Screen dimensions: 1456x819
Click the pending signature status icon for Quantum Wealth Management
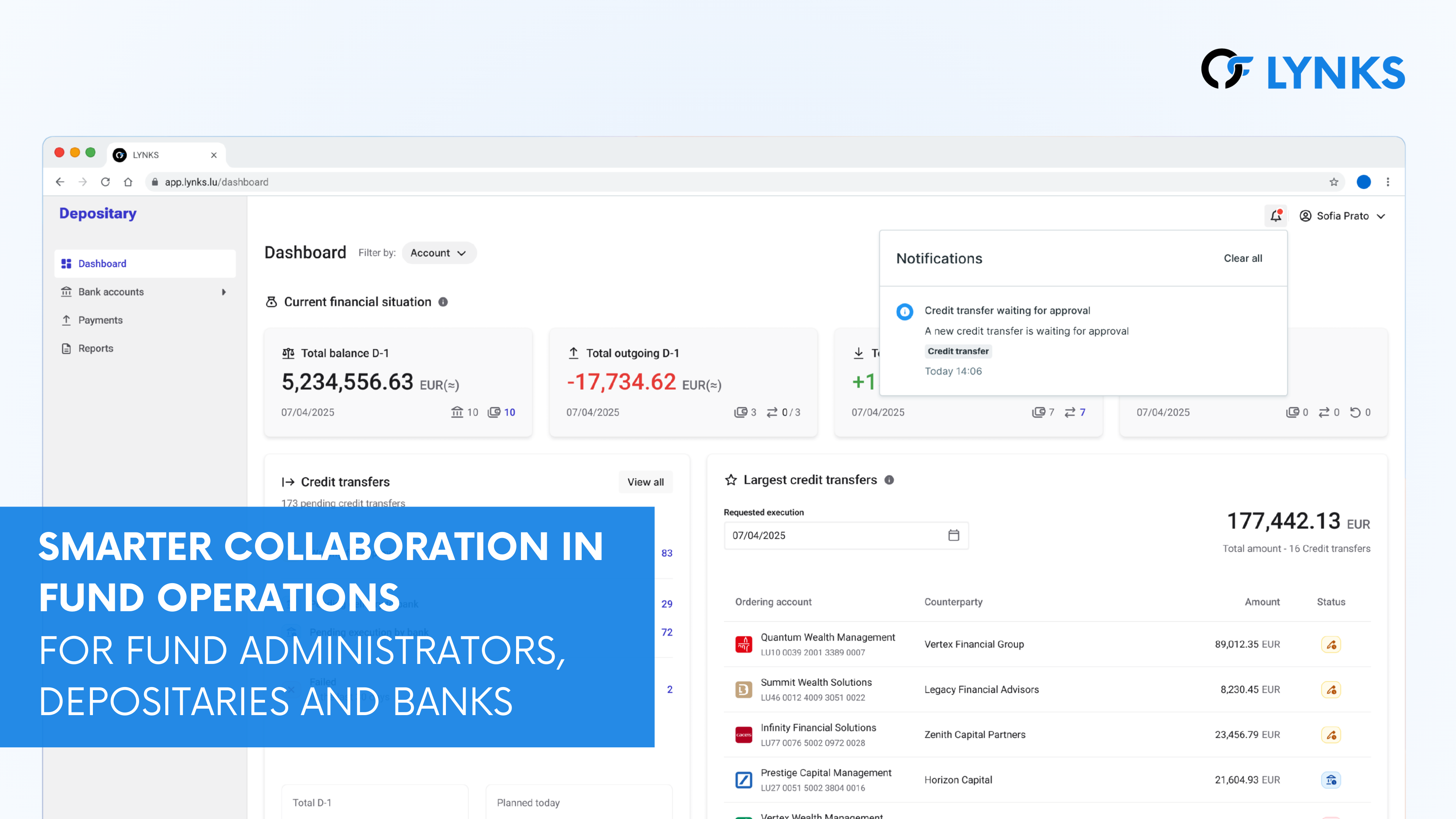point(1331,644)
